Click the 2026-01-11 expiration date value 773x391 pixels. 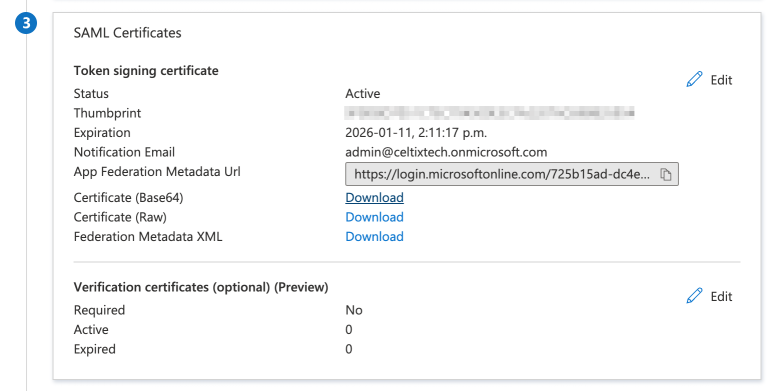pyautogui.click(x=416, y=133)
